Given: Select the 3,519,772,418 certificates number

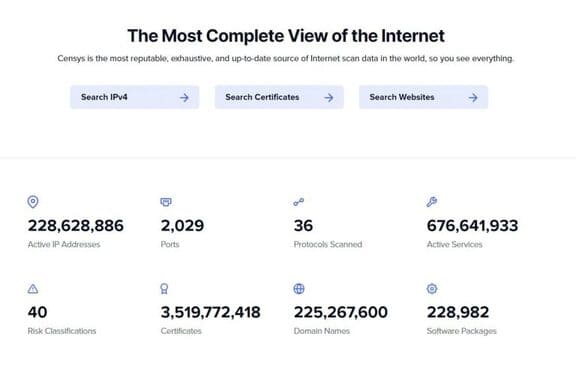Looking at the screenshot, I should pos(210,312).
